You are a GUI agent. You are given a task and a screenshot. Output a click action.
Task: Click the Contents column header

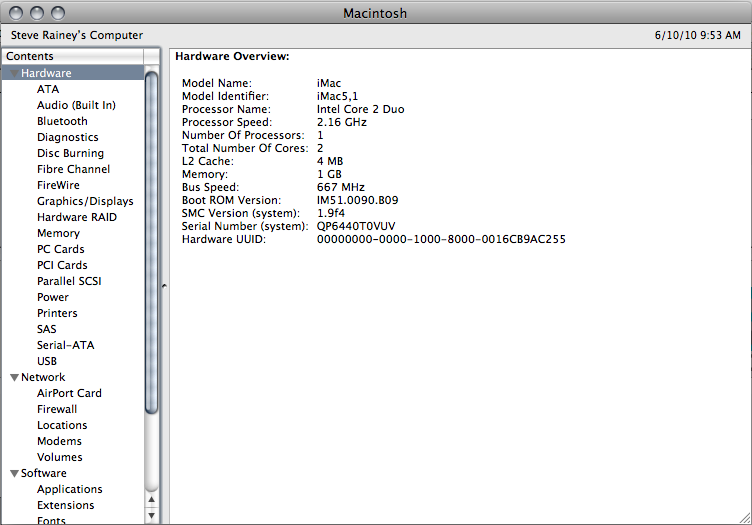pyautogui.click(x=72, y=56)
